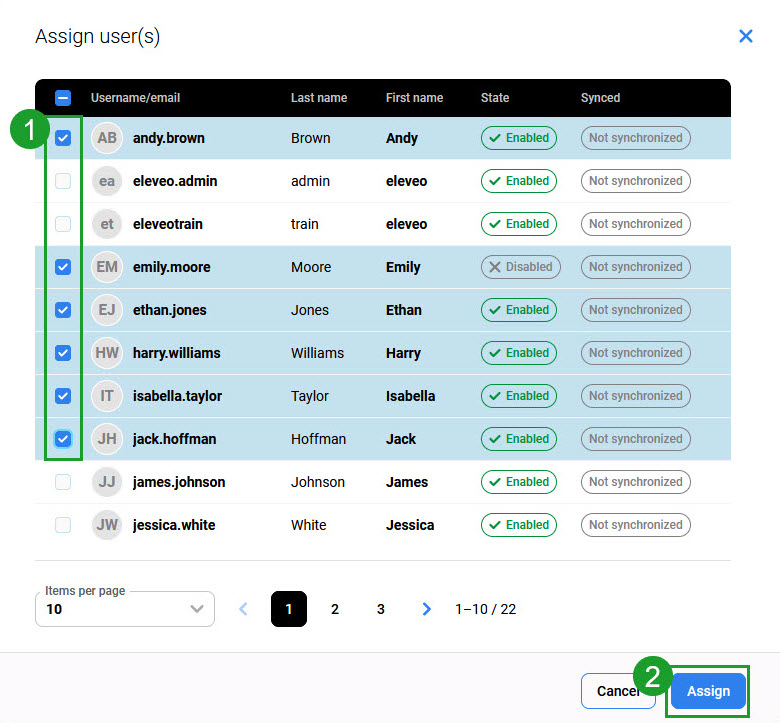This screenshot has height=723, width=780.
Task: Go to previous page using left arrow
Action: pos(243,609)
